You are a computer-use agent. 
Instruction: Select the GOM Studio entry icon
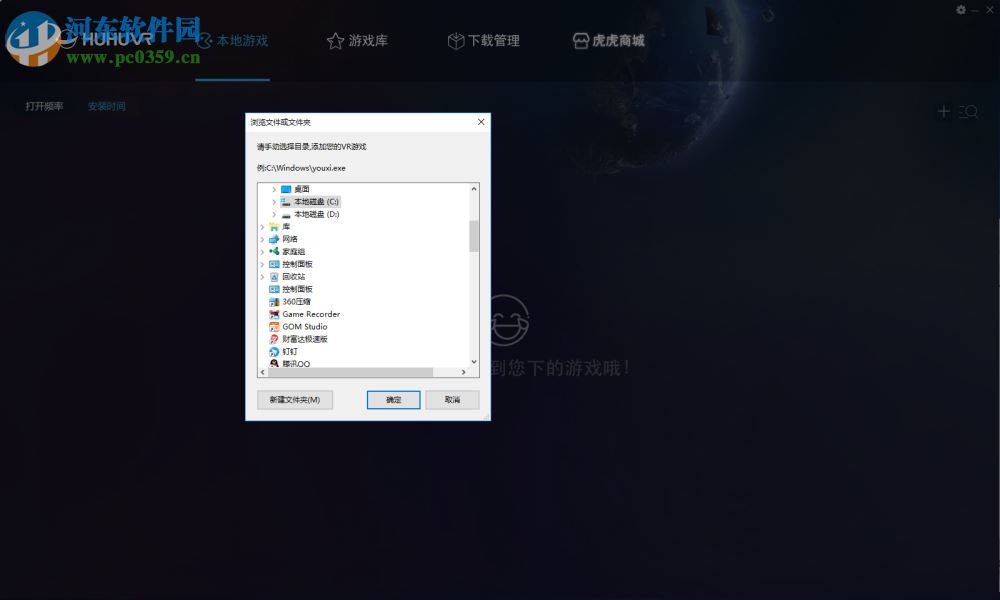click(272, 326)
